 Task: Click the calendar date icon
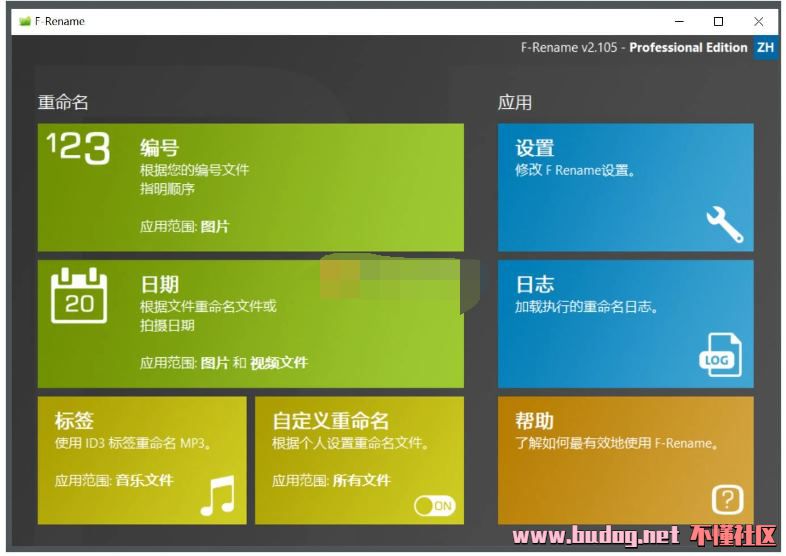click(x=79, y=295)
